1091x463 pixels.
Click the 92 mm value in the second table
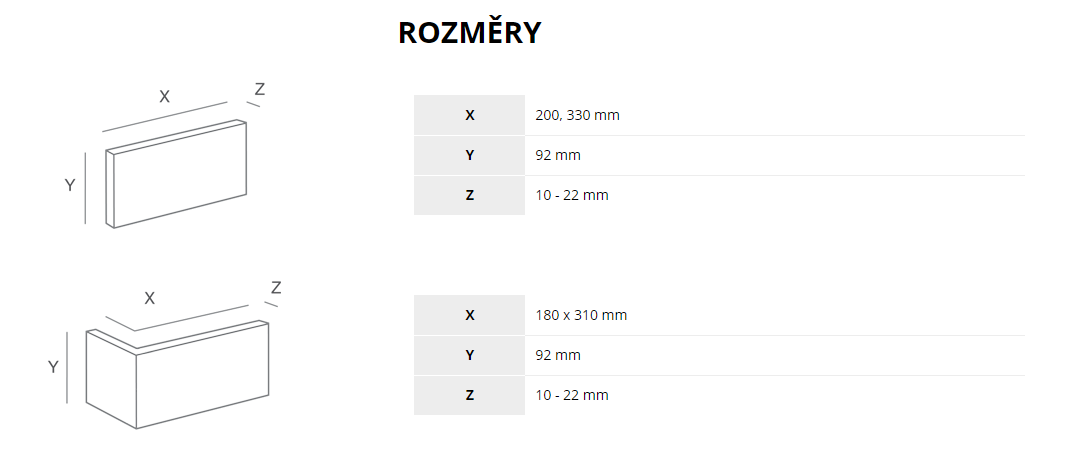(x=558, y=355)
